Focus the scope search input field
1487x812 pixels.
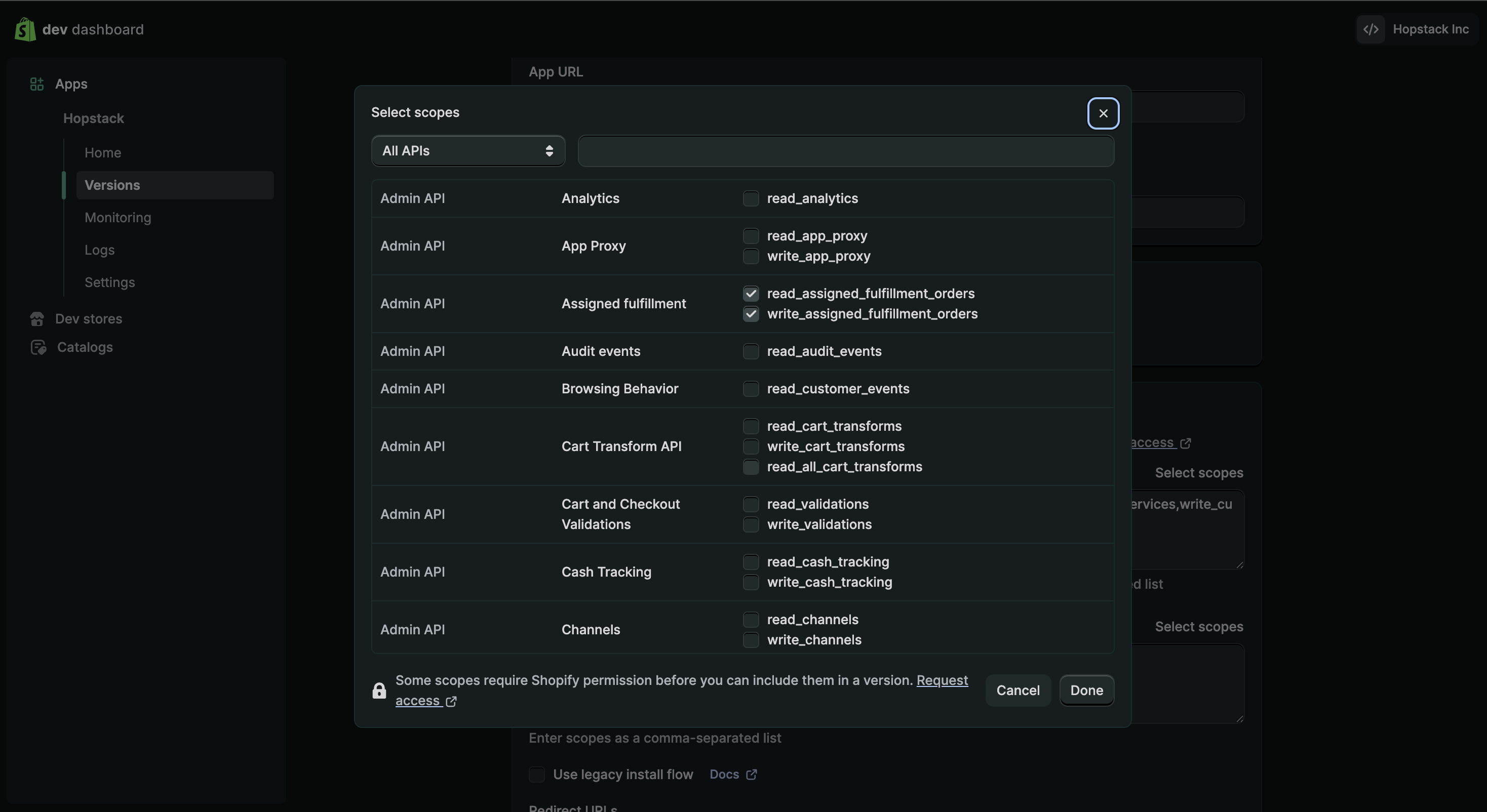coord(846,151)
